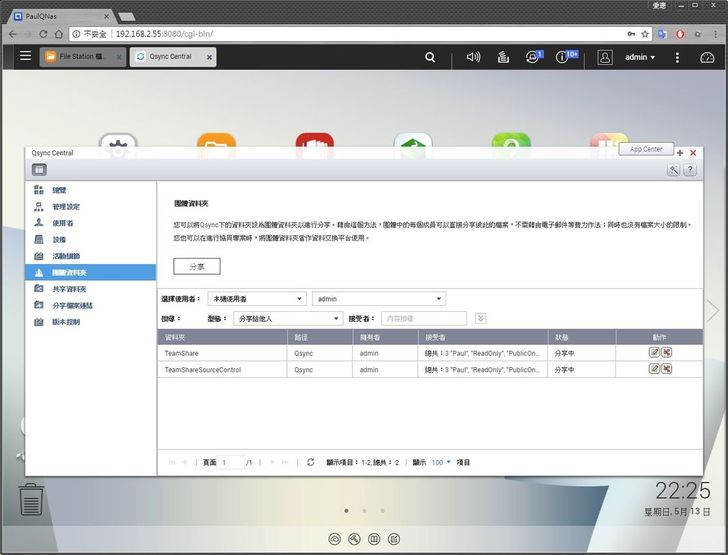Click the Qsync Central settings wrench icon
The image size is (728, 555).
click(674, 170)
